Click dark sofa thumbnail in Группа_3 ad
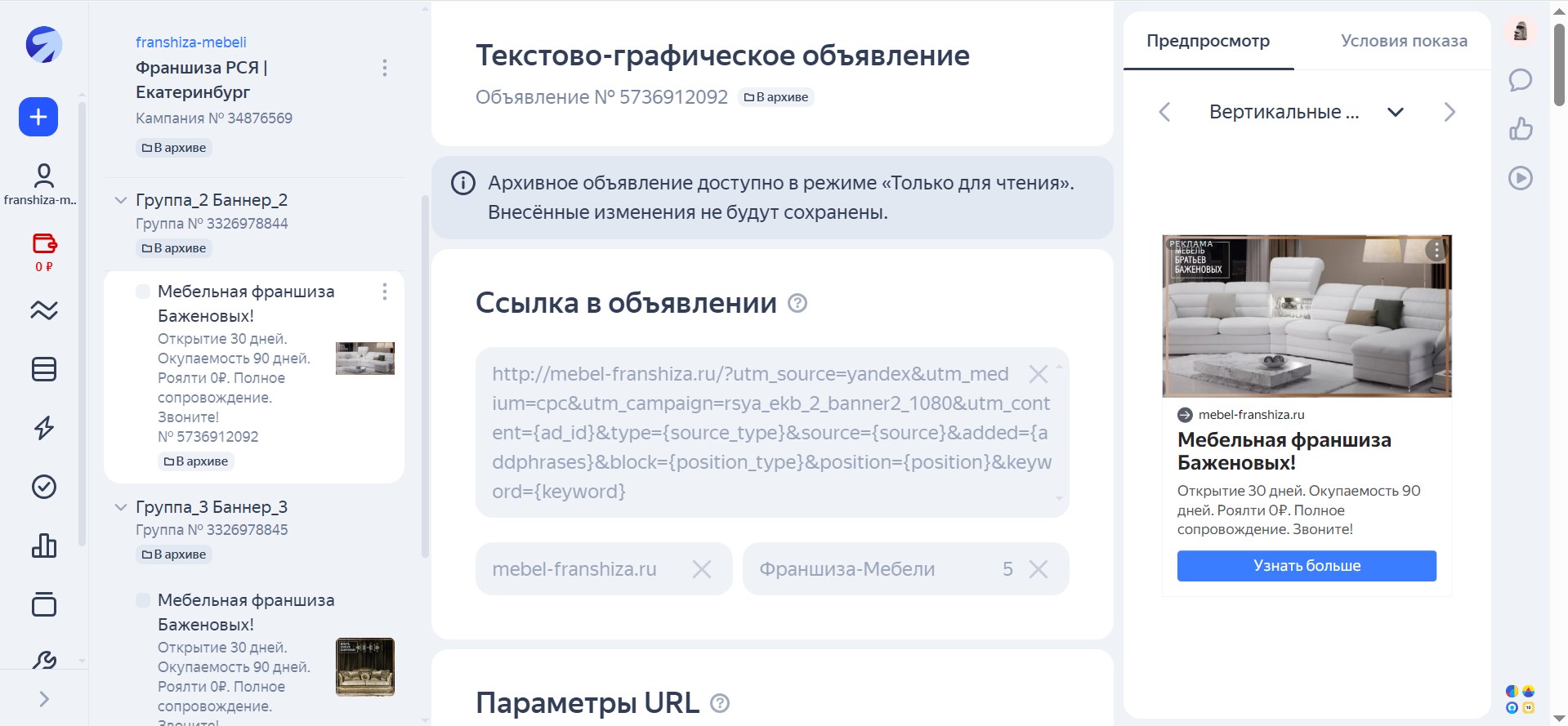 [x=365, y=667]
